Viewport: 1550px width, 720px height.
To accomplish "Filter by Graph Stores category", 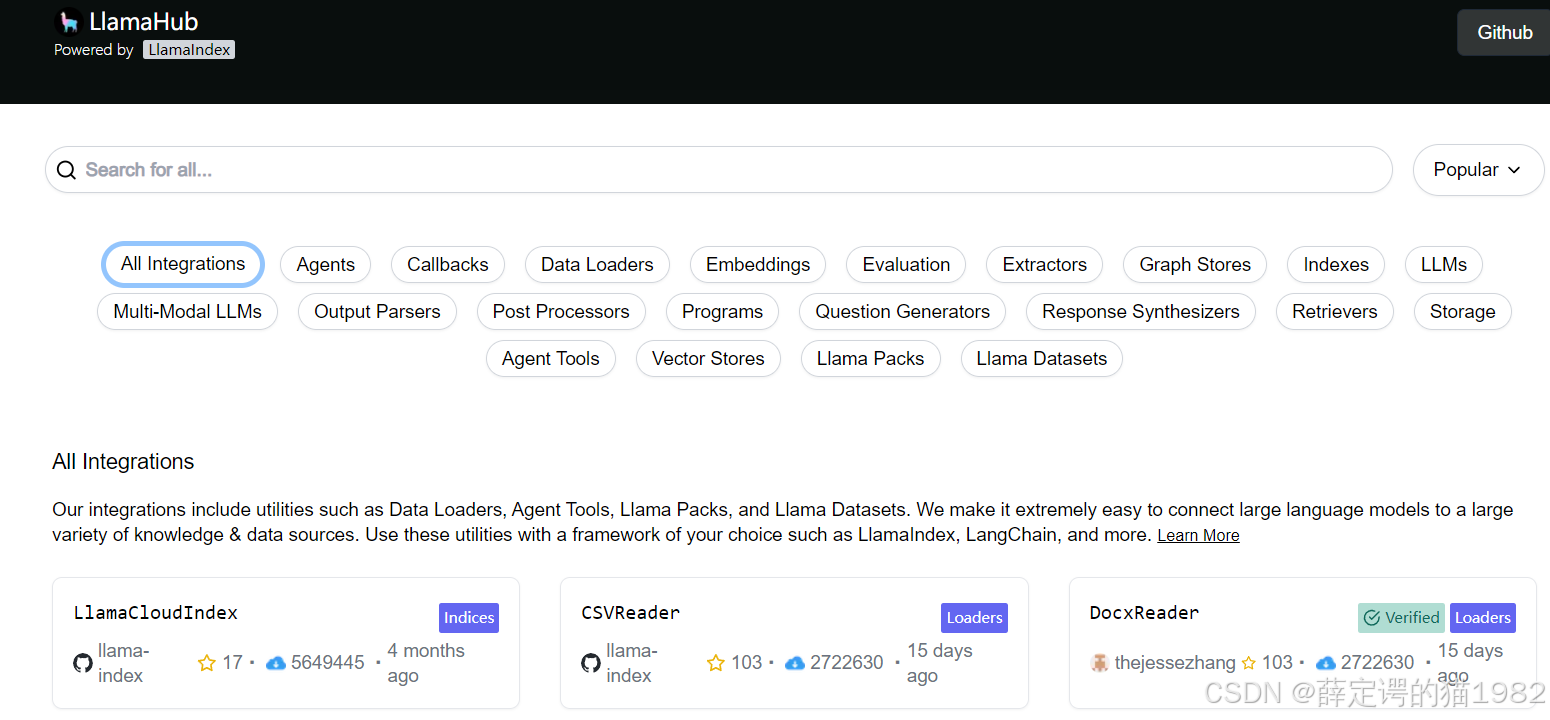I will (x=1195, y=265).
